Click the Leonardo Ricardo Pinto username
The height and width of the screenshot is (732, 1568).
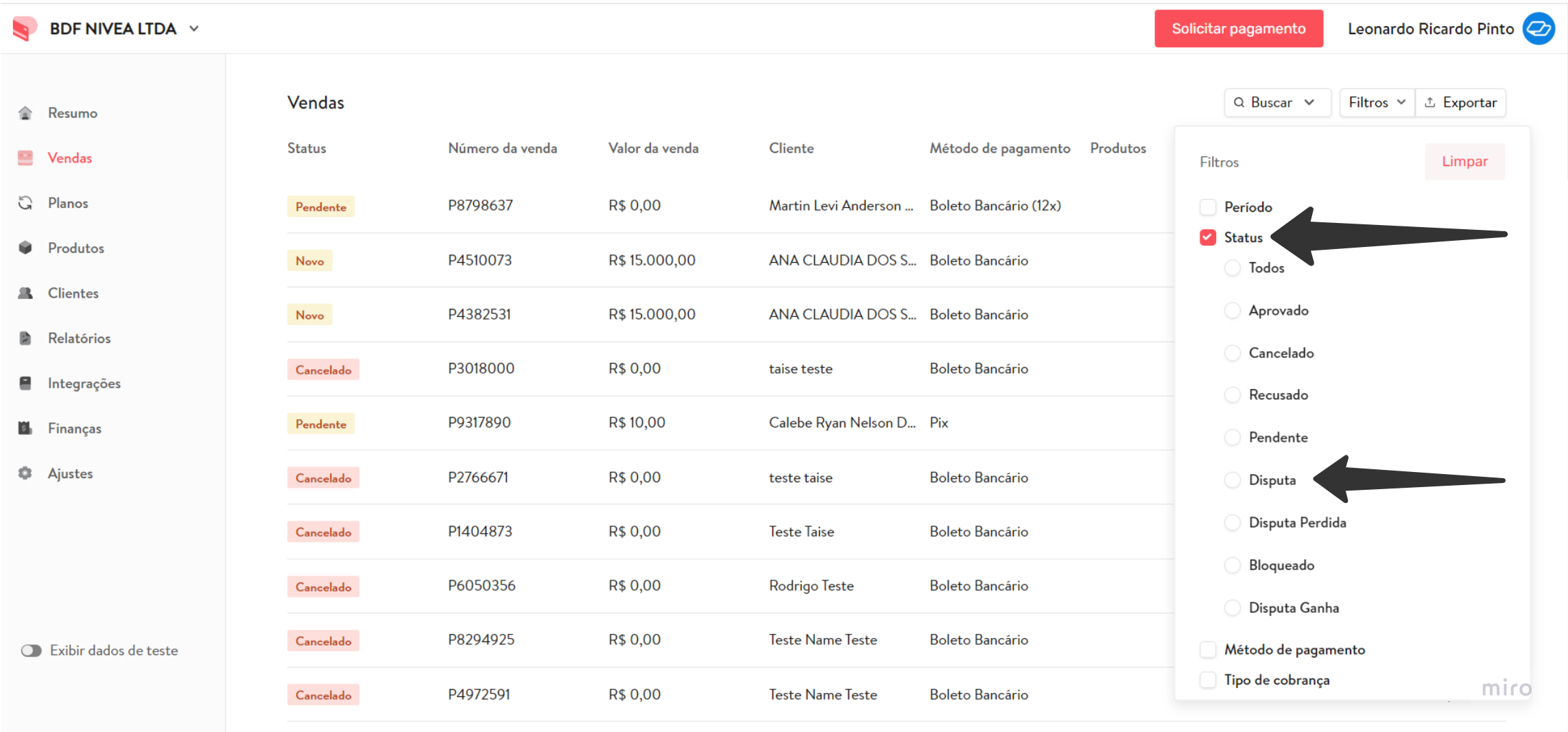coord(1431,29)
